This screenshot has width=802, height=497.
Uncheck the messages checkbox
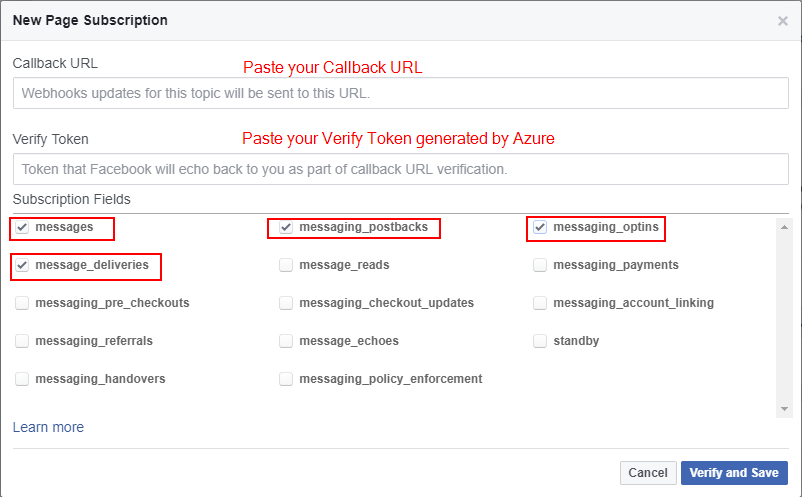pyautogui.click(x=22, y=227)
